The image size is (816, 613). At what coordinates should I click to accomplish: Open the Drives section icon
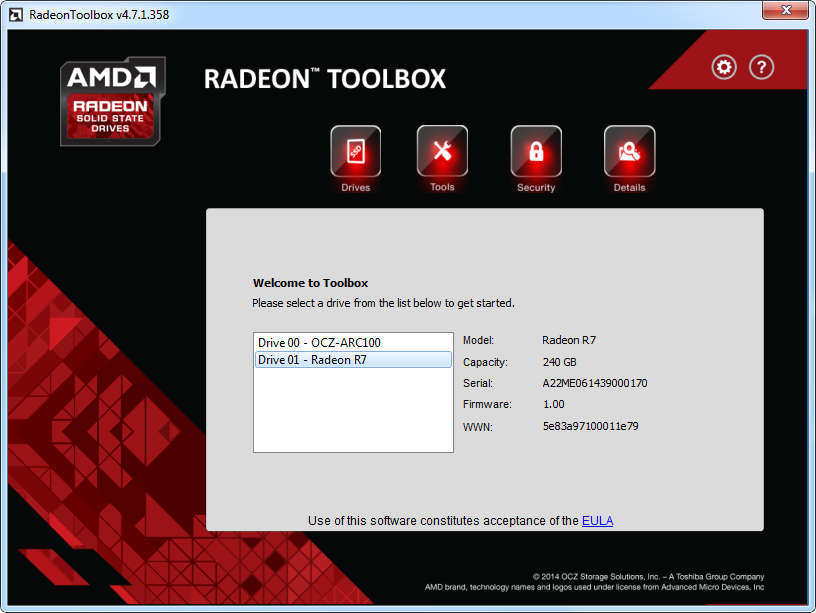pos(355,151)
